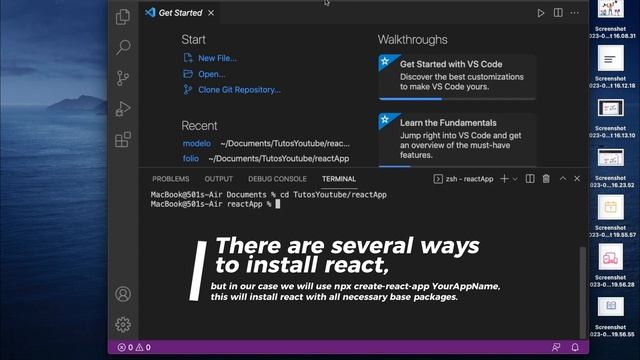The height and width of the screenshot is (360, 640).
Task: Click into the terminal prompt line
Action: pos(215,204)
